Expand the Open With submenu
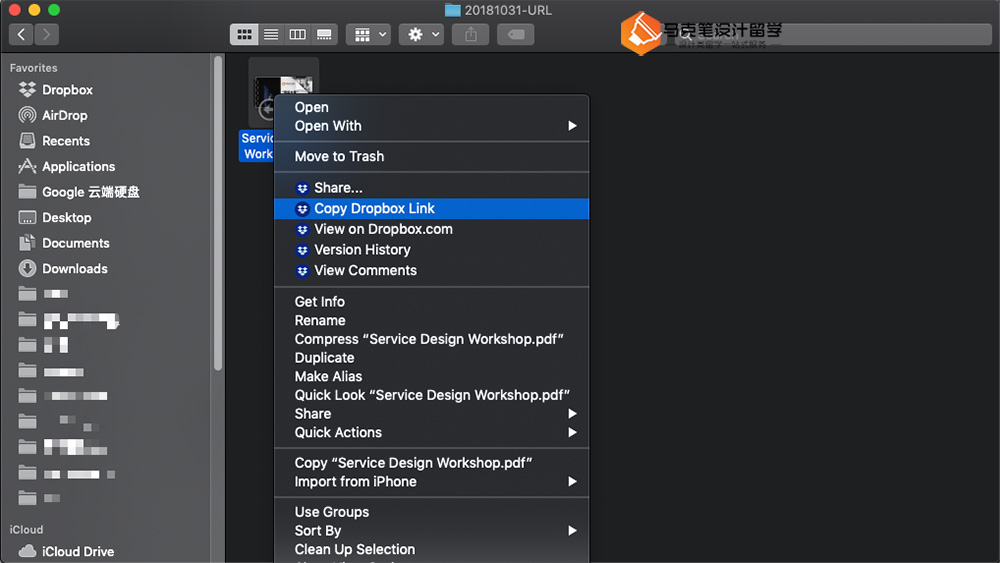The height and width of the screenshot is (563, 1000). click(x=431, y=126)
